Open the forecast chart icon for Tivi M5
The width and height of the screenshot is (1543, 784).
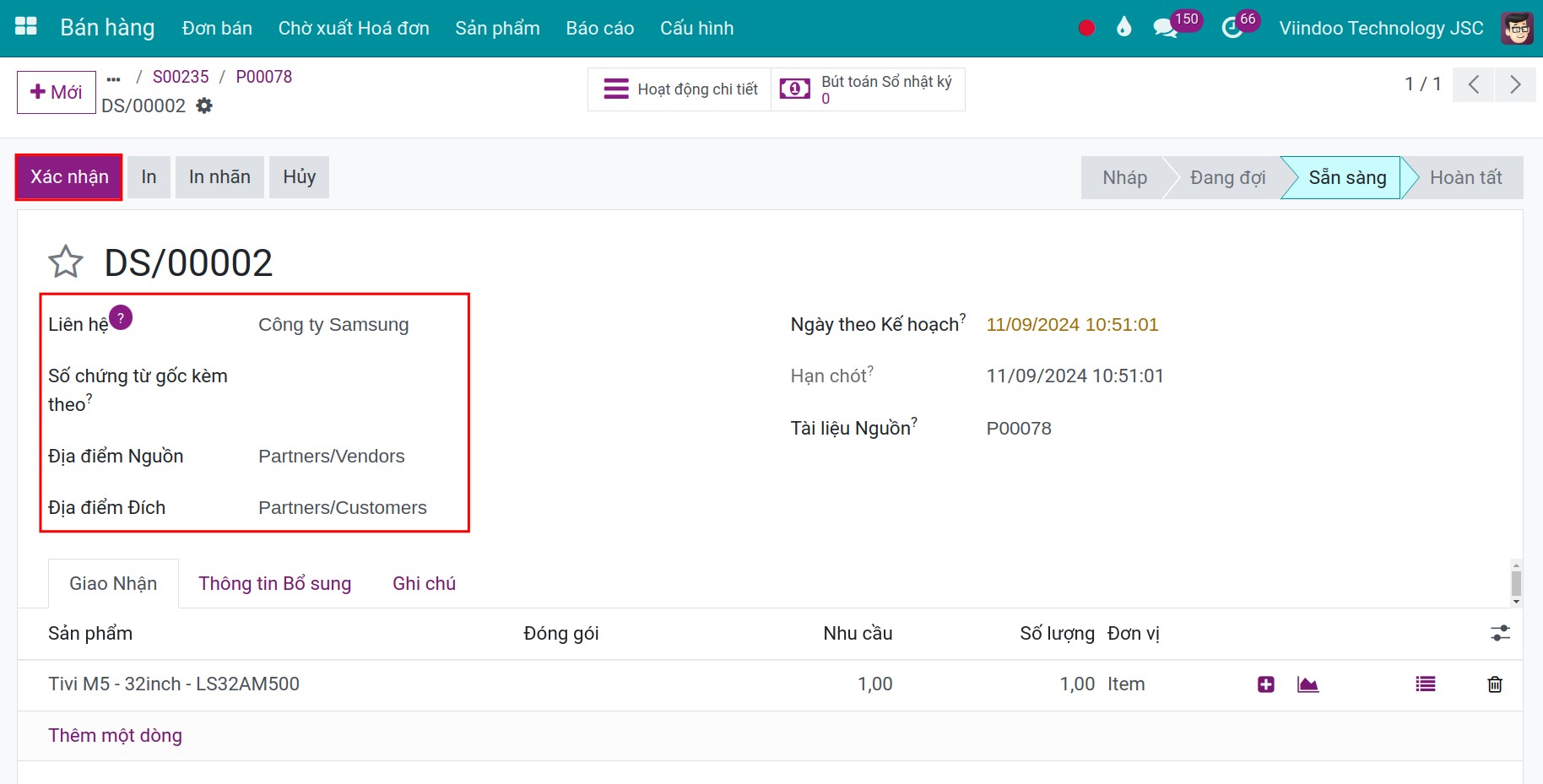1307,684
